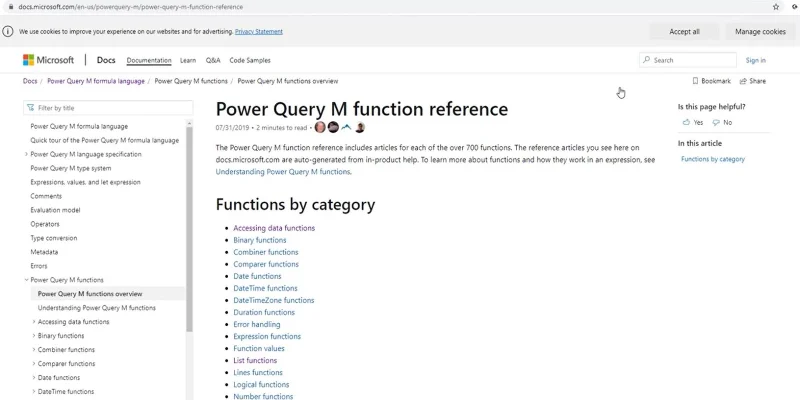Open Function values link
800x400 pixels.
coord(259,348)
